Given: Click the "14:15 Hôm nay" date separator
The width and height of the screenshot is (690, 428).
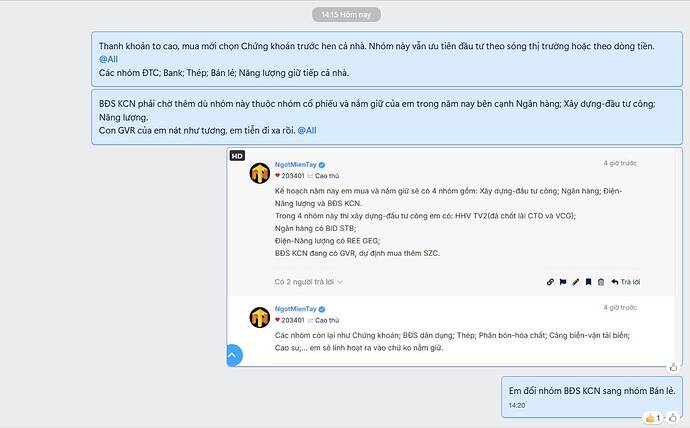Looking at the screenshot, I should tap(345, 15).
